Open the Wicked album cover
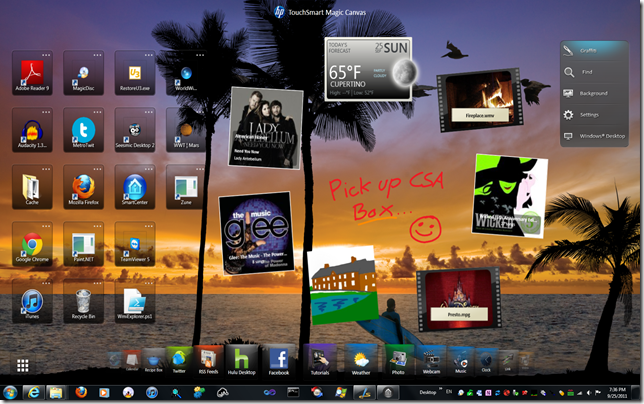The height and width of the screenshot is (404, 644). coord(509,196)
